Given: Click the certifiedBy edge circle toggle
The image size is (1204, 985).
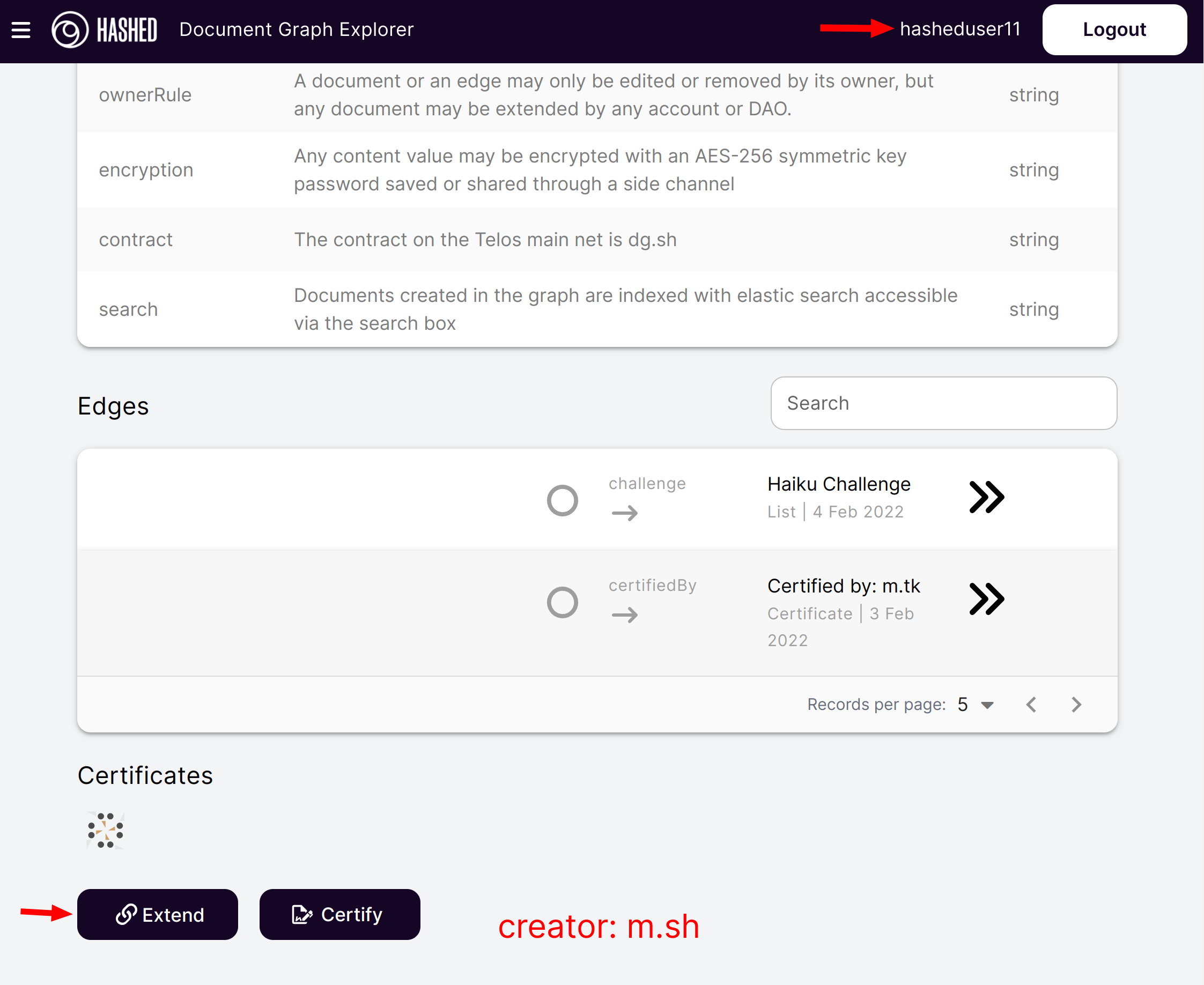Looking at the screenshot, I should tap(563, 601).
